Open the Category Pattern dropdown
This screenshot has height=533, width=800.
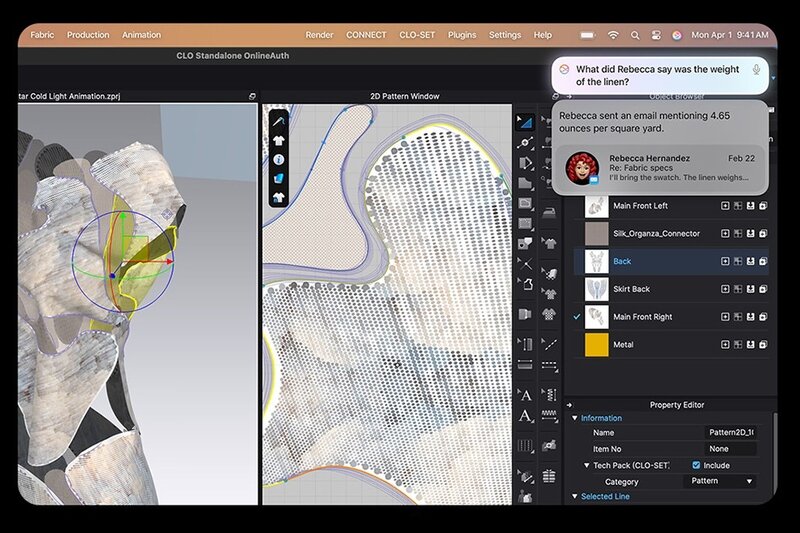point(723,481)
